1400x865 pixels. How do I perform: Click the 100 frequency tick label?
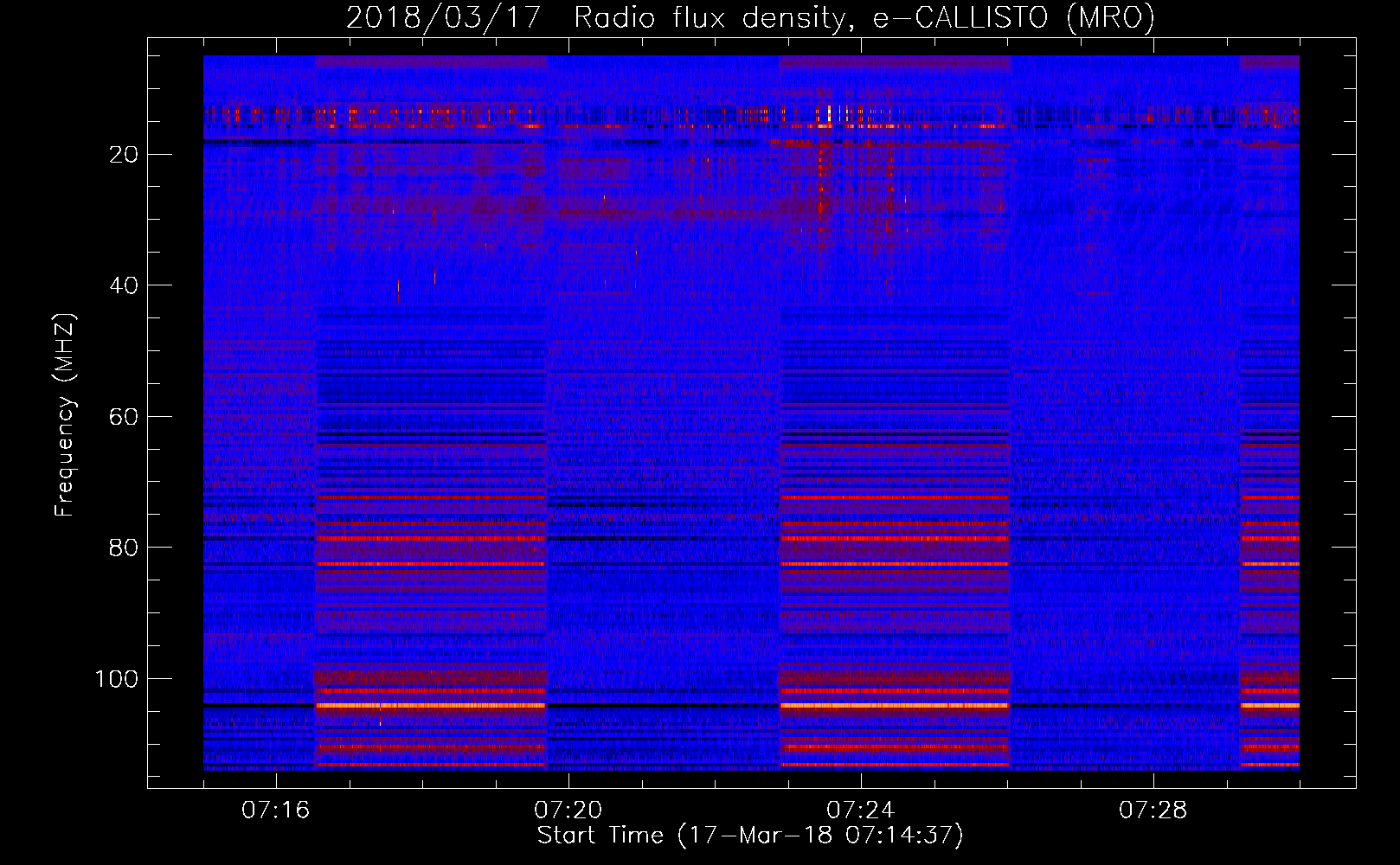(117, 679)
